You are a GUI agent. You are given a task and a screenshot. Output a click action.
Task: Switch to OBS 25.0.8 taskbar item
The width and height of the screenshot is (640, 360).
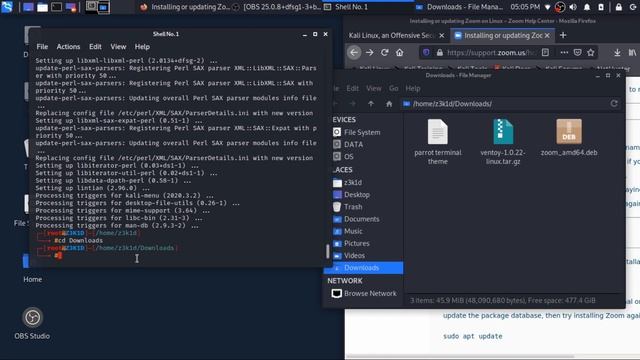(x=277, y=7)
